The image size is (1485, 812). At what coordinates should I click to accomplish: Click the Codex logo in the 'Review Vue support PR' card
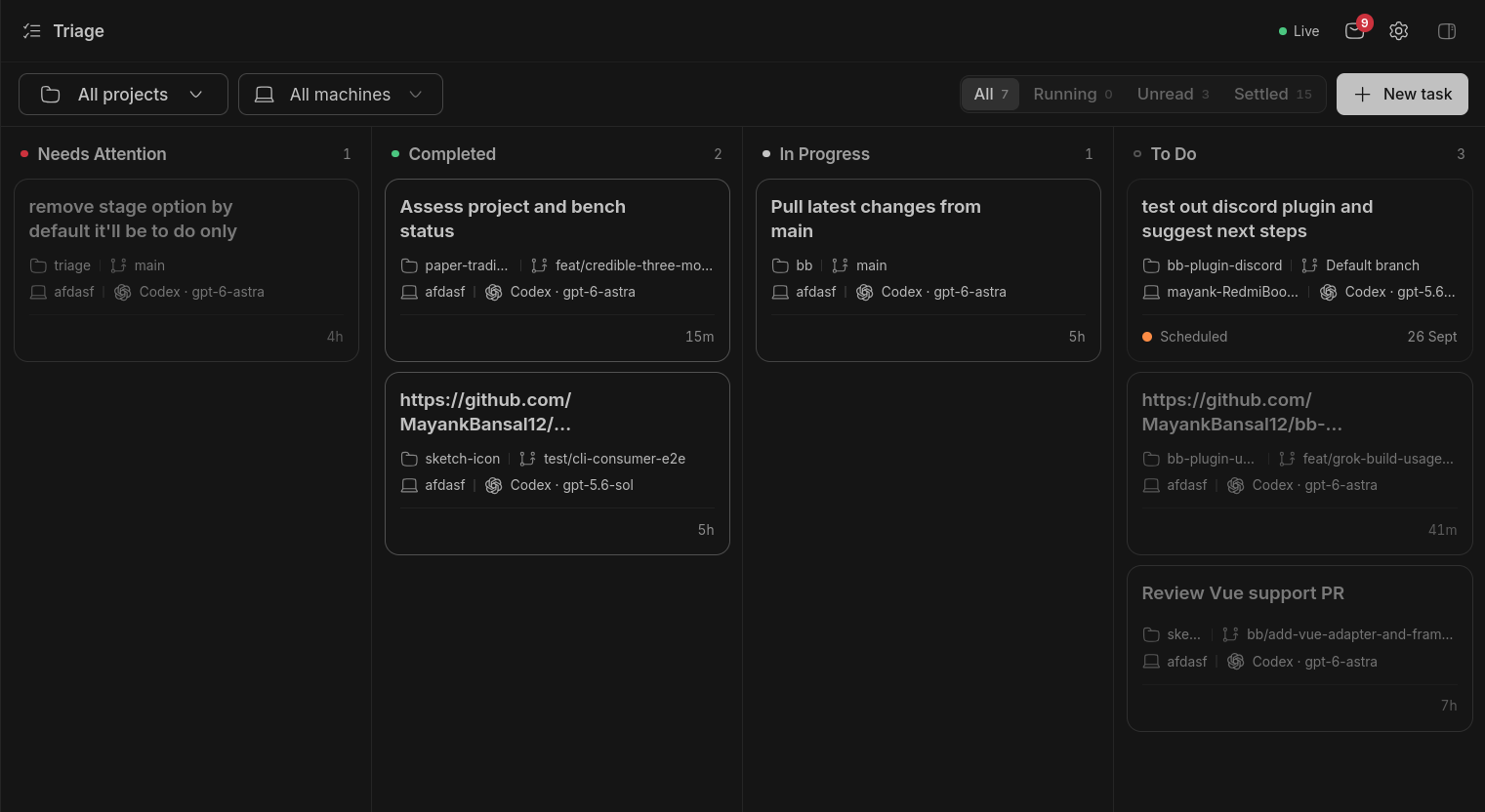pyautogui.click(x=1236, y=662)
